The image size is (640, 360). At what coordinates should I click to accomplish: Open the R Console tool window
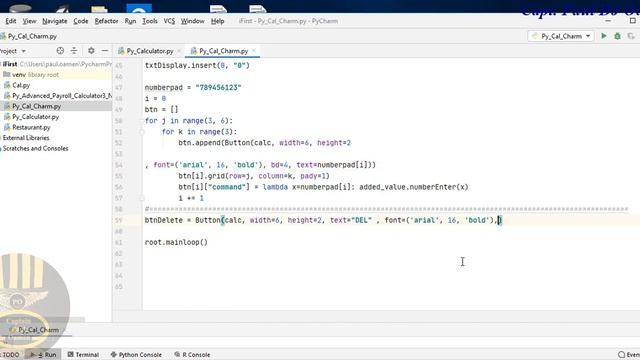tap(192, 355)
